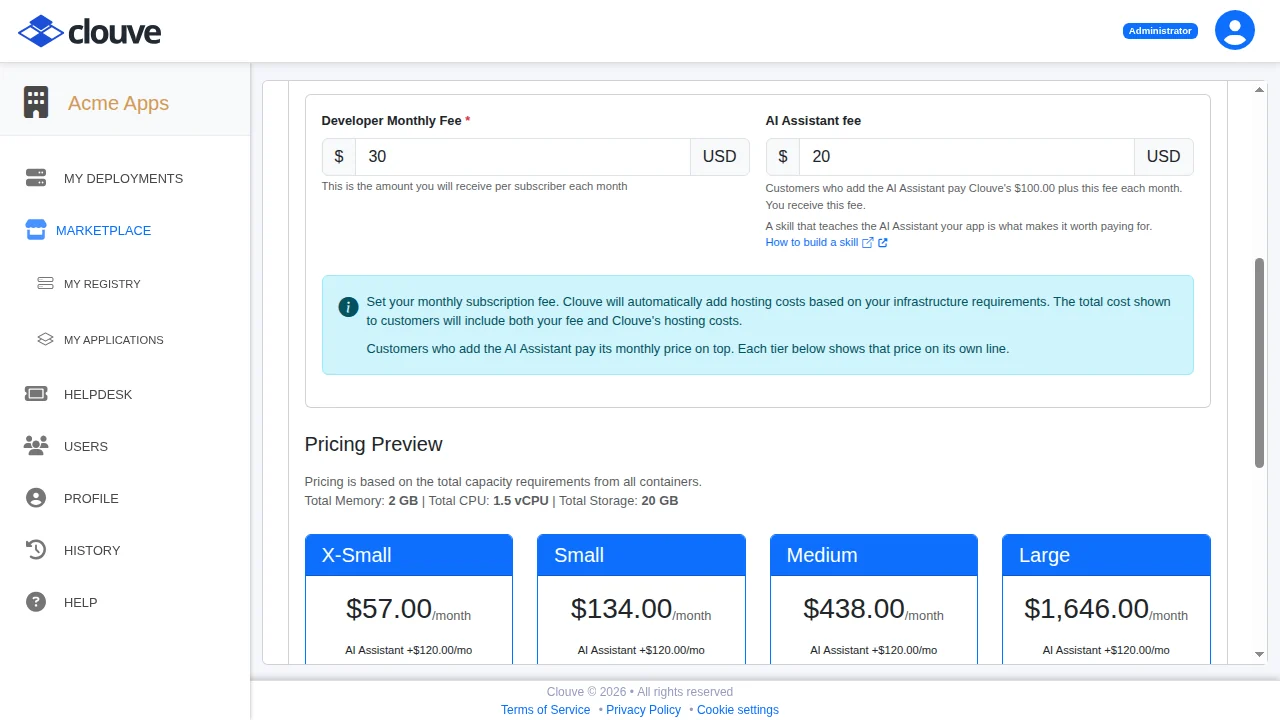1280x720 pixels.
Task: Click the Marketplace storefront icon
Action: click(x=36, y=230)
